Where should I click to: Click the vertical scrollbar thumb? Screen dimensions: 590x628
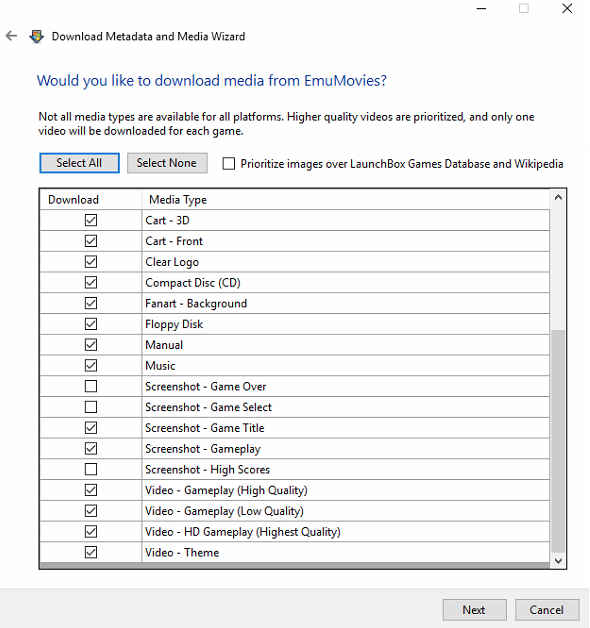558,441
